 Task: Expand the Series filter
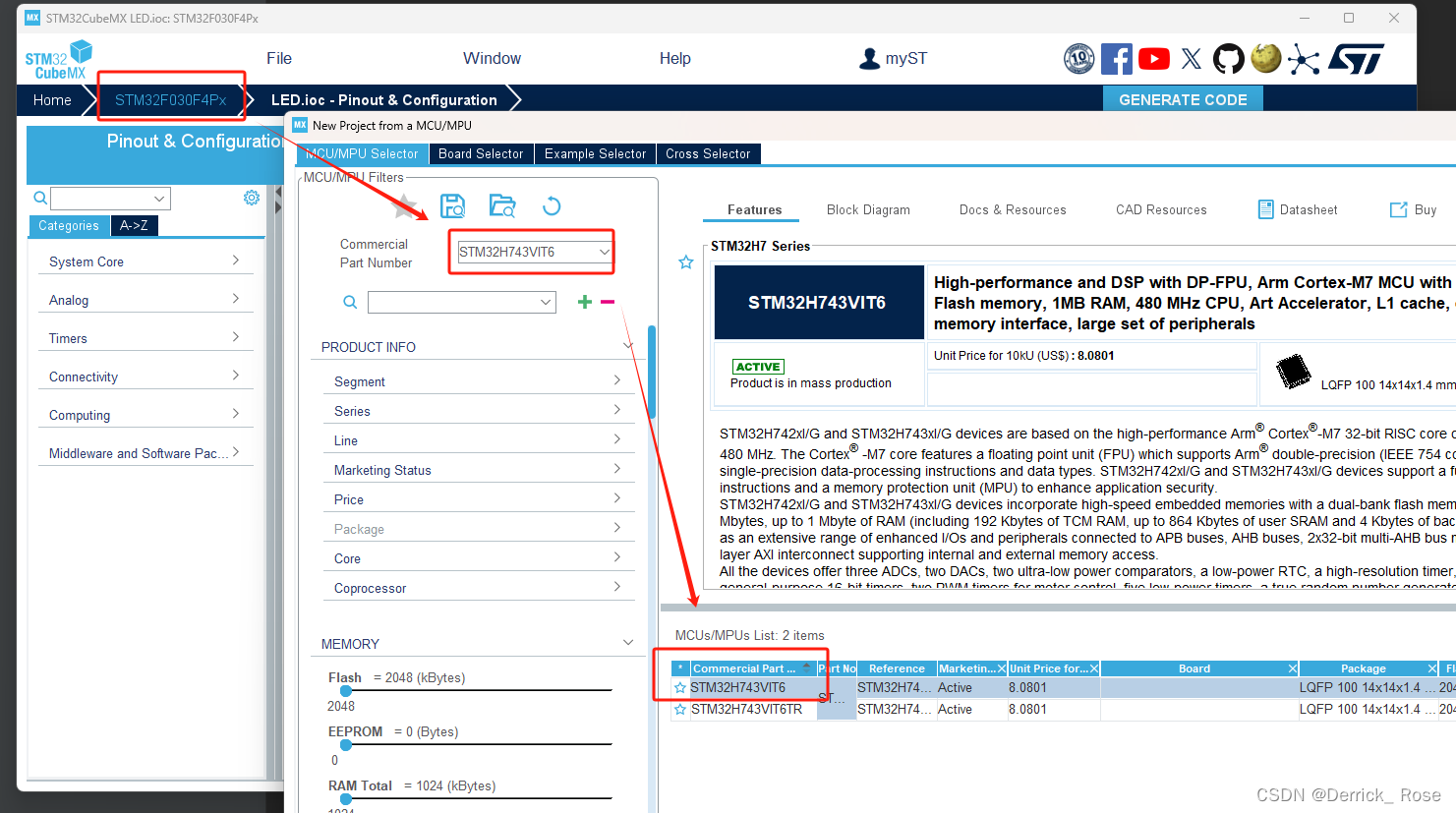click(x=617, y=410)
